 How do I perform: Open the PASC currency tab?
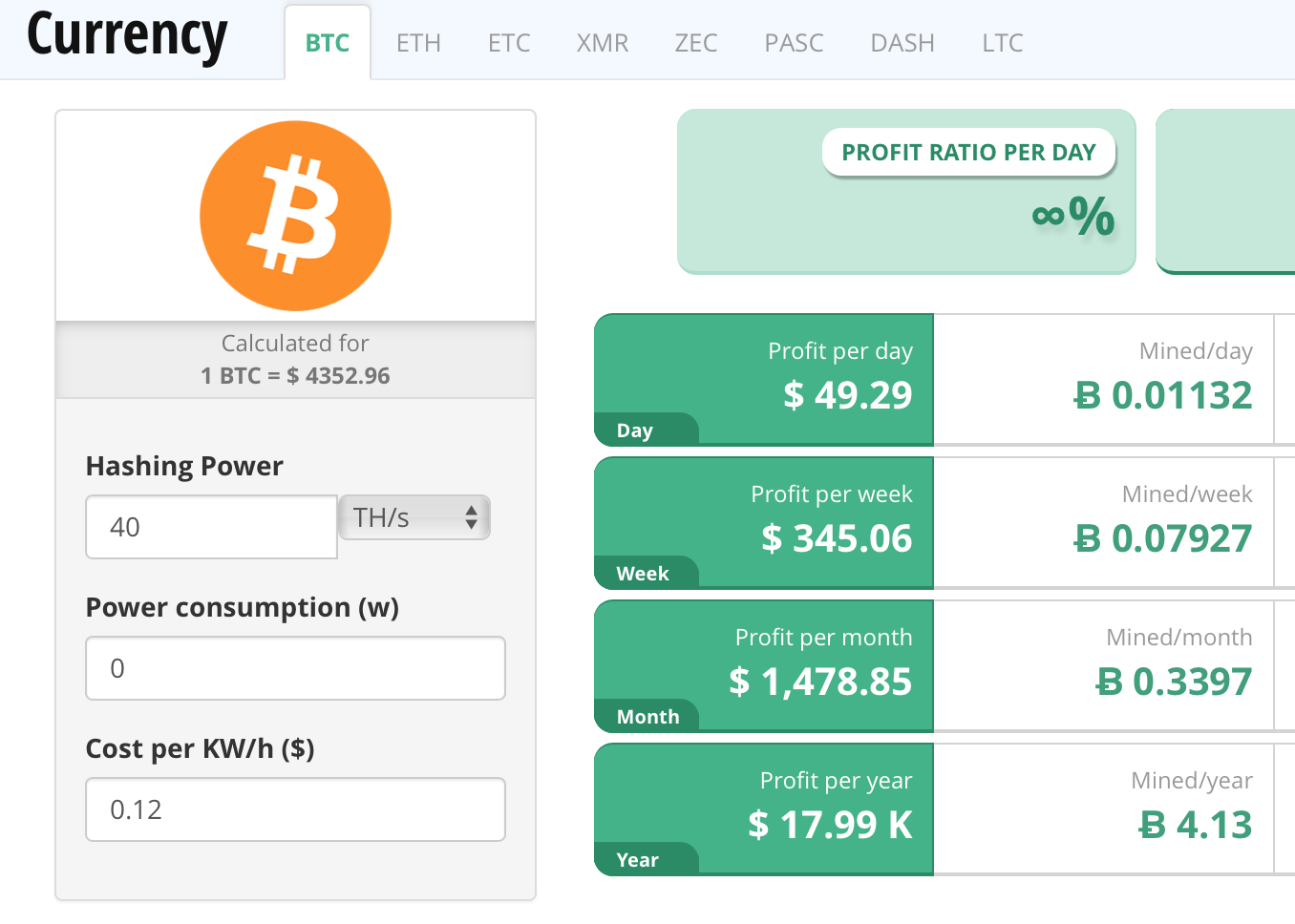pos(793,42)
